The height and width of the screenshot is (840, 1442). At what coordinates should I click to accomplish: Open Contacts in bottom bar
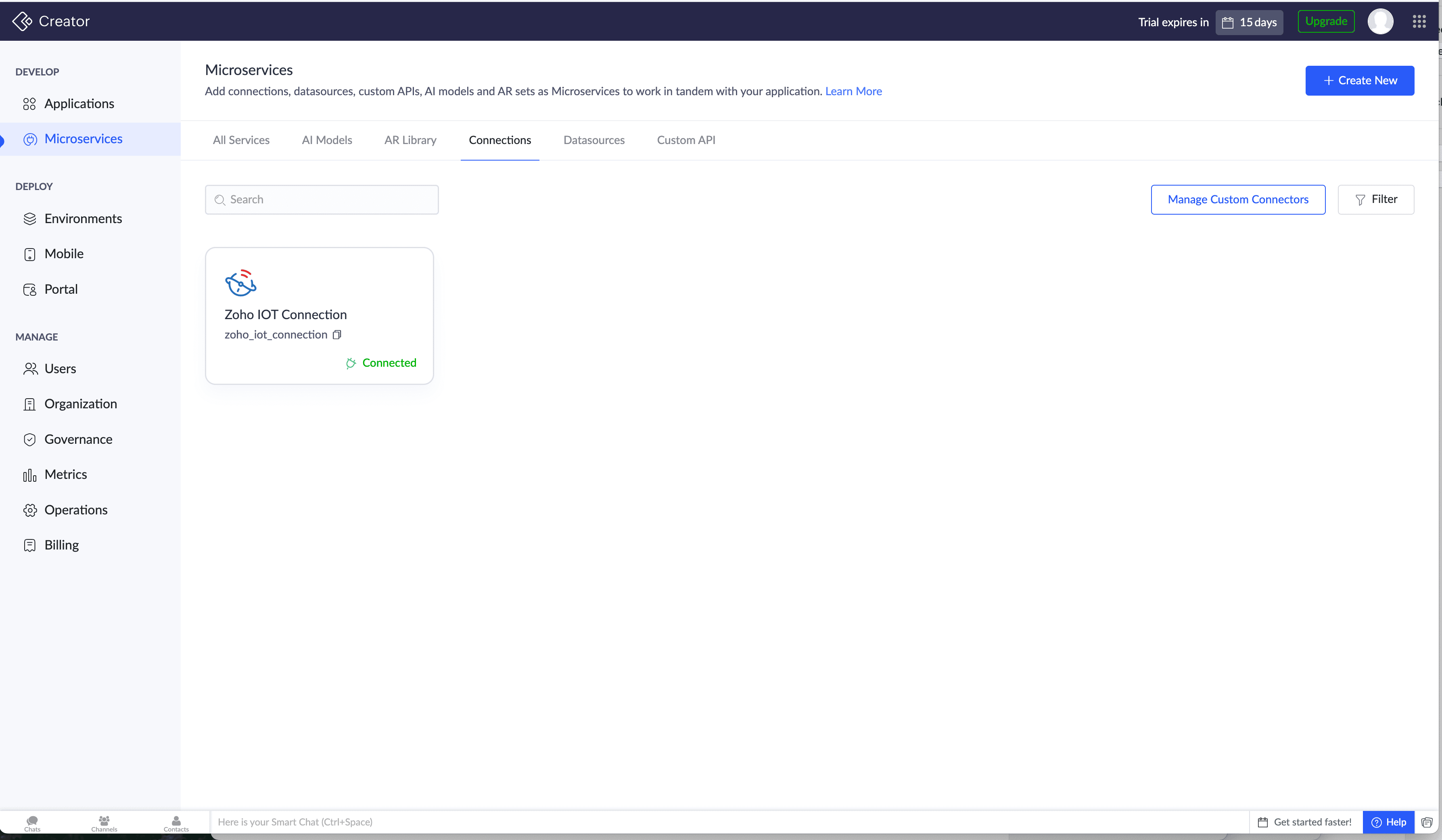176,823
